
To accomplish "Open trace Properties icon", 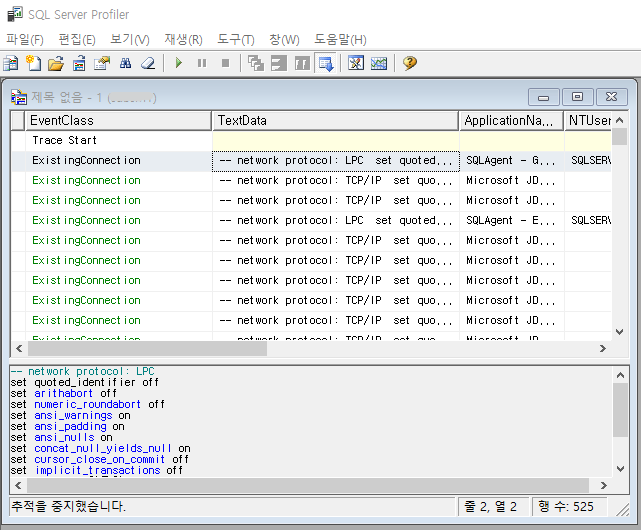I will (102, 63).
